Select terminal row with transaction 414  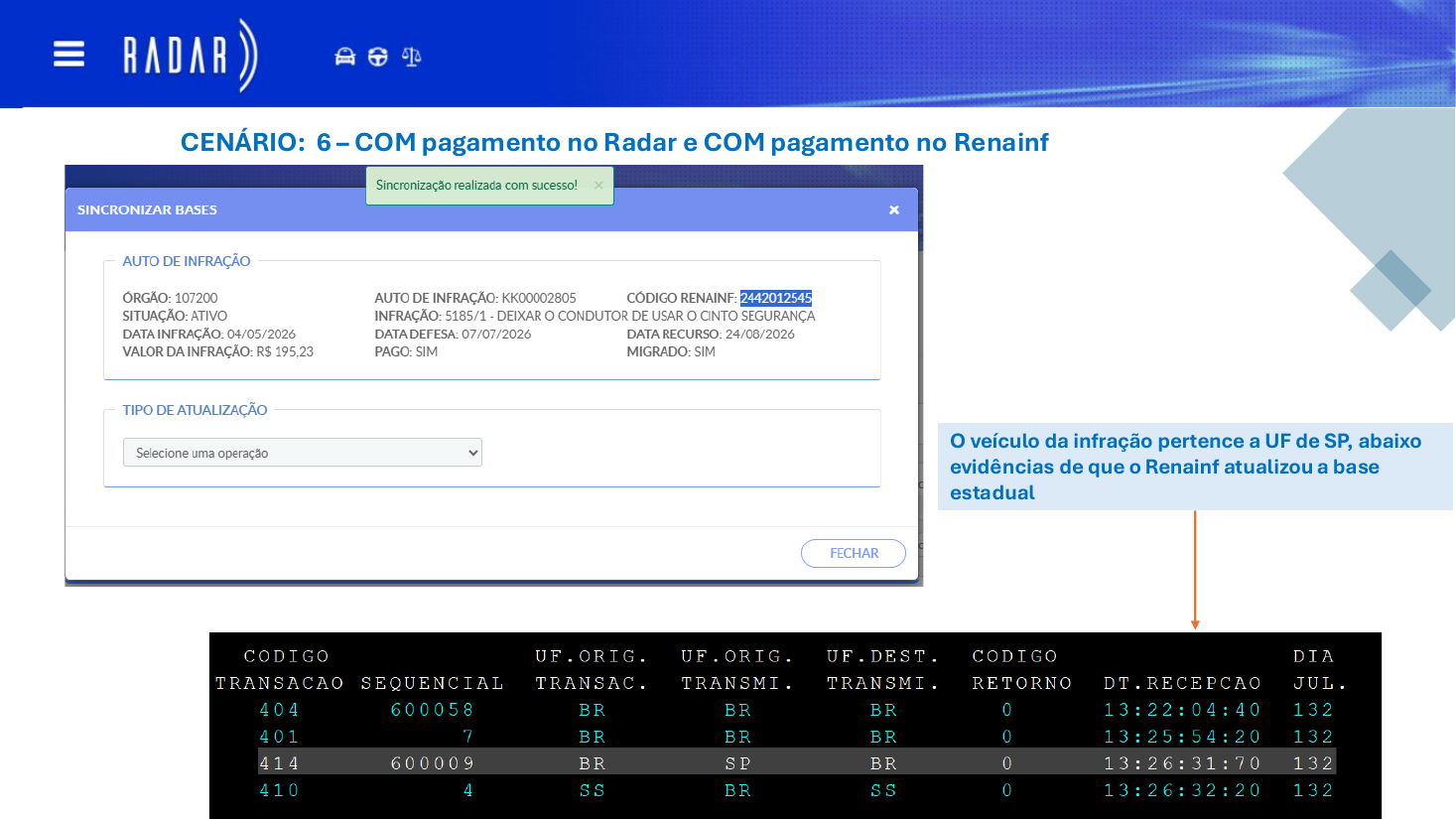pos(796,763)
